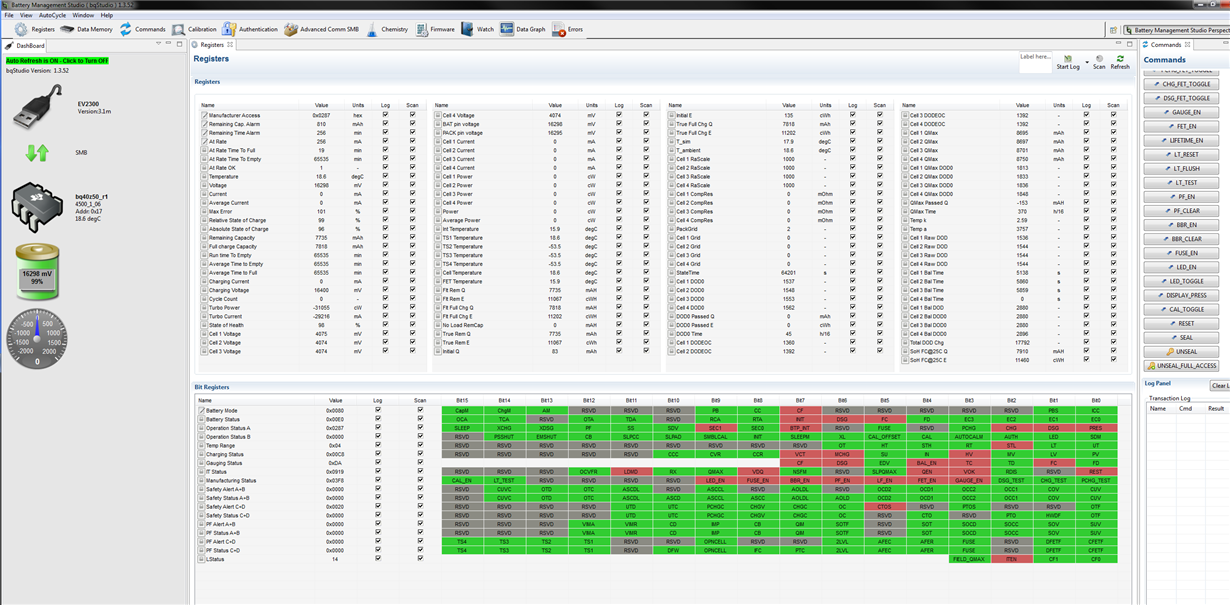Open the View menu
The width and height of the screenshot is (1230, 605).
pos(26,15)
